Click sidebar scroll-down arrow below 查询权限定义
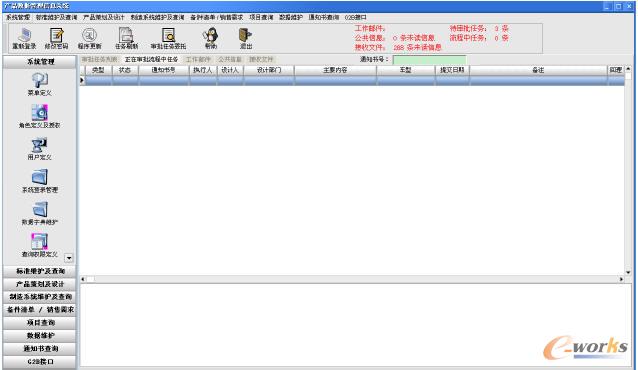638x370 pixels. point(69,258)
